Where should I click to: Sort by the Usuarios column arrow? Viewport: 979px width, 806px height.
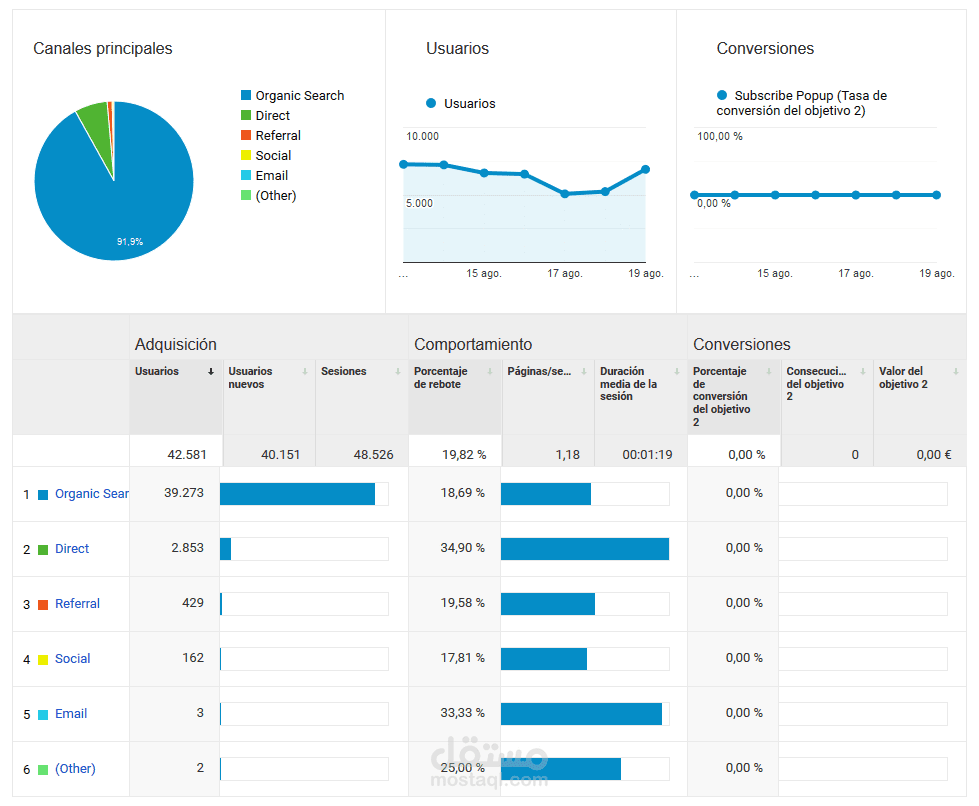(x=211, y=371)
